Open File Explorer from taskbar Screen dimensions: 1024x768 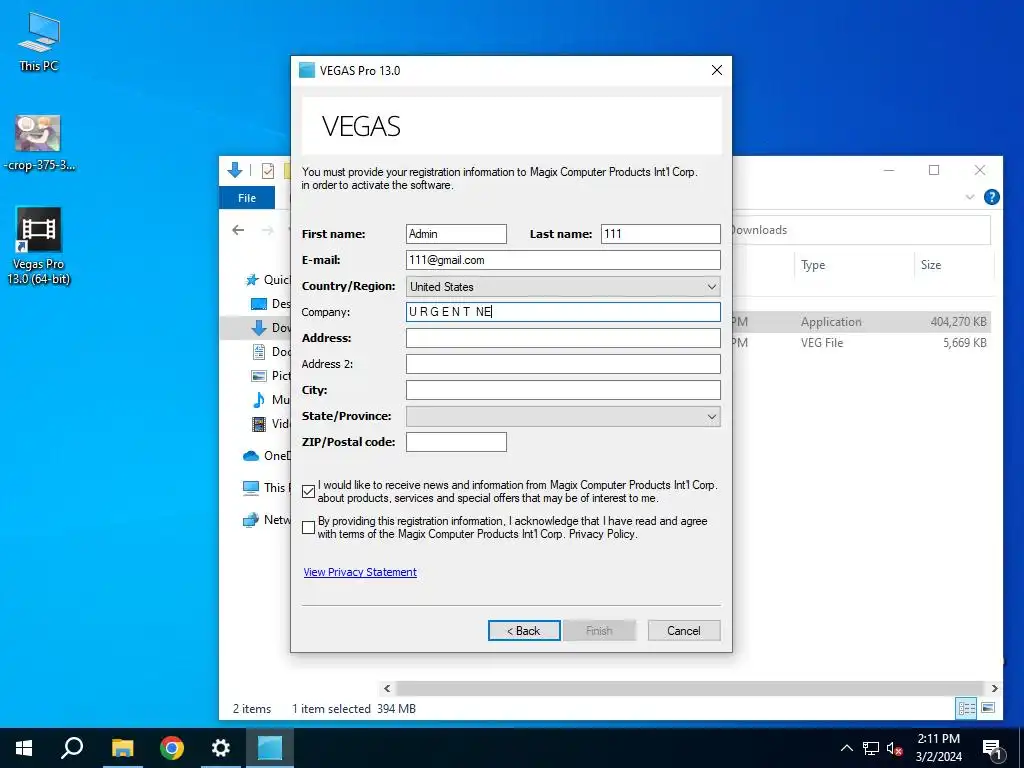(122, 748)
